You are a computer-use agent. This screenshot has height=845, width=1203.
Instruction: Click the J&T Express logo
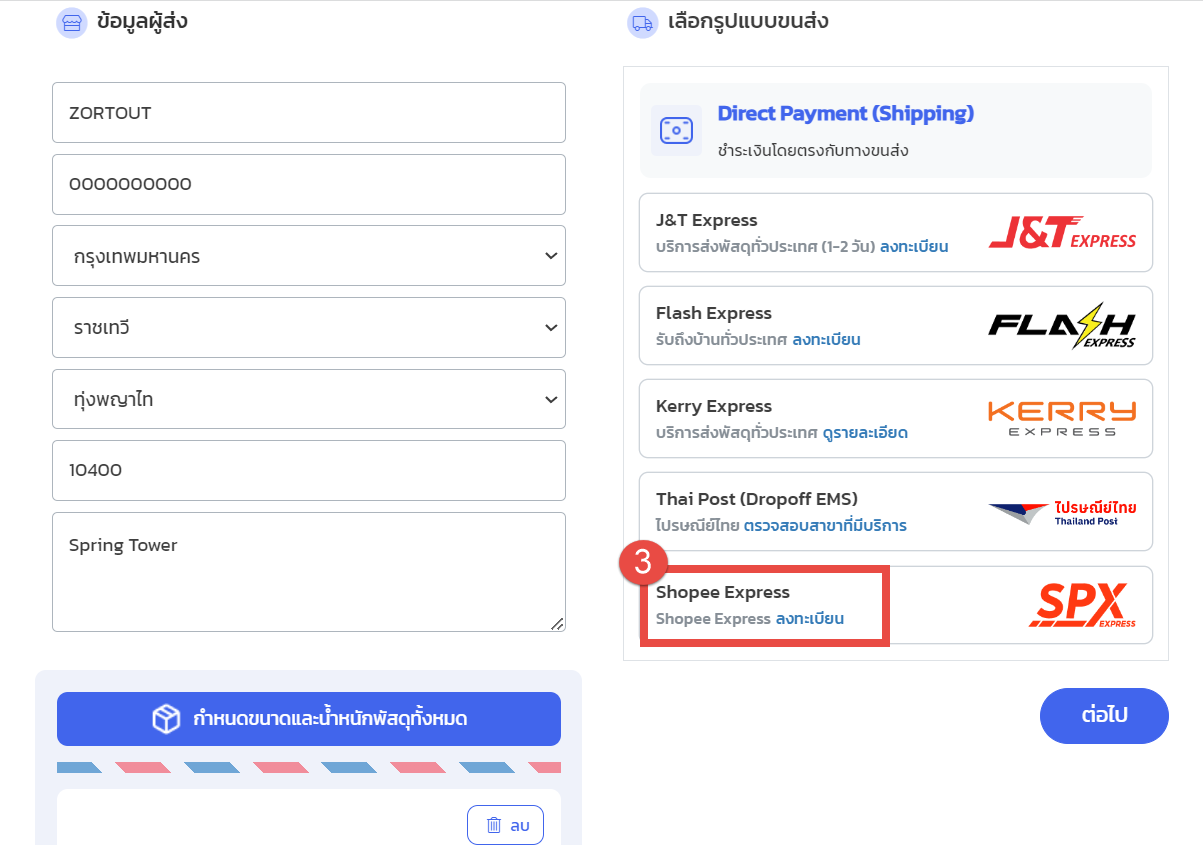tap(1062, 233)
